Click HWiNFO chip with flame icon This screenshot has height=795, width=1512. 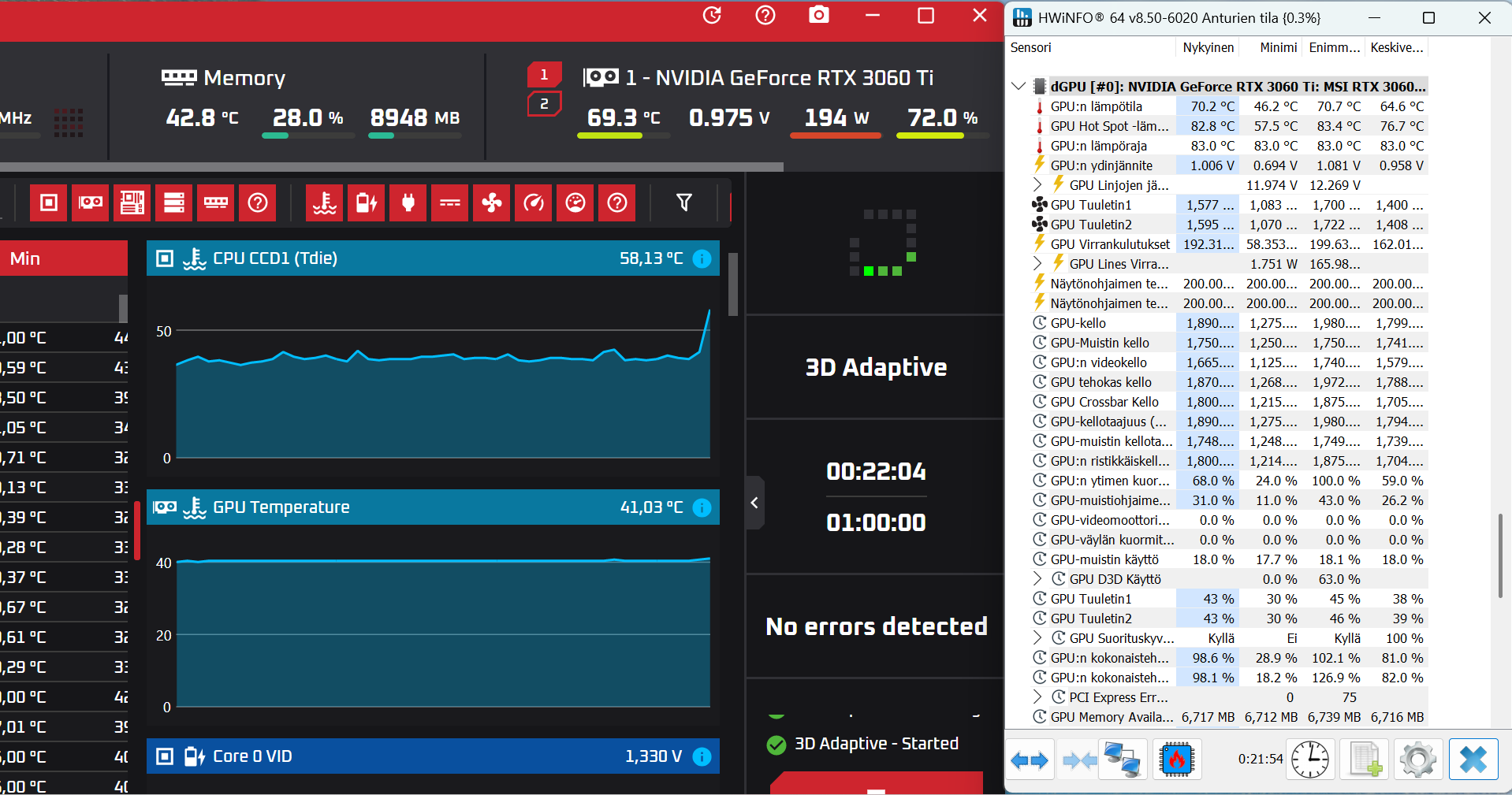1176,760
